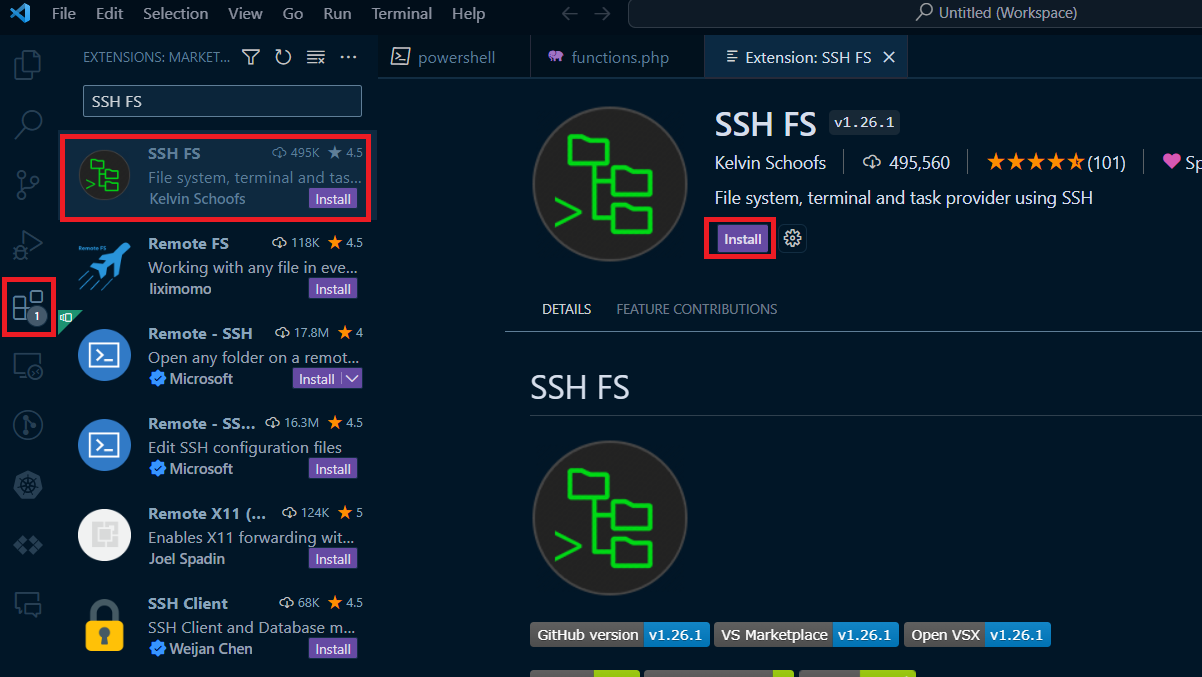Open the Views and More Actions menu

point(348,57)
